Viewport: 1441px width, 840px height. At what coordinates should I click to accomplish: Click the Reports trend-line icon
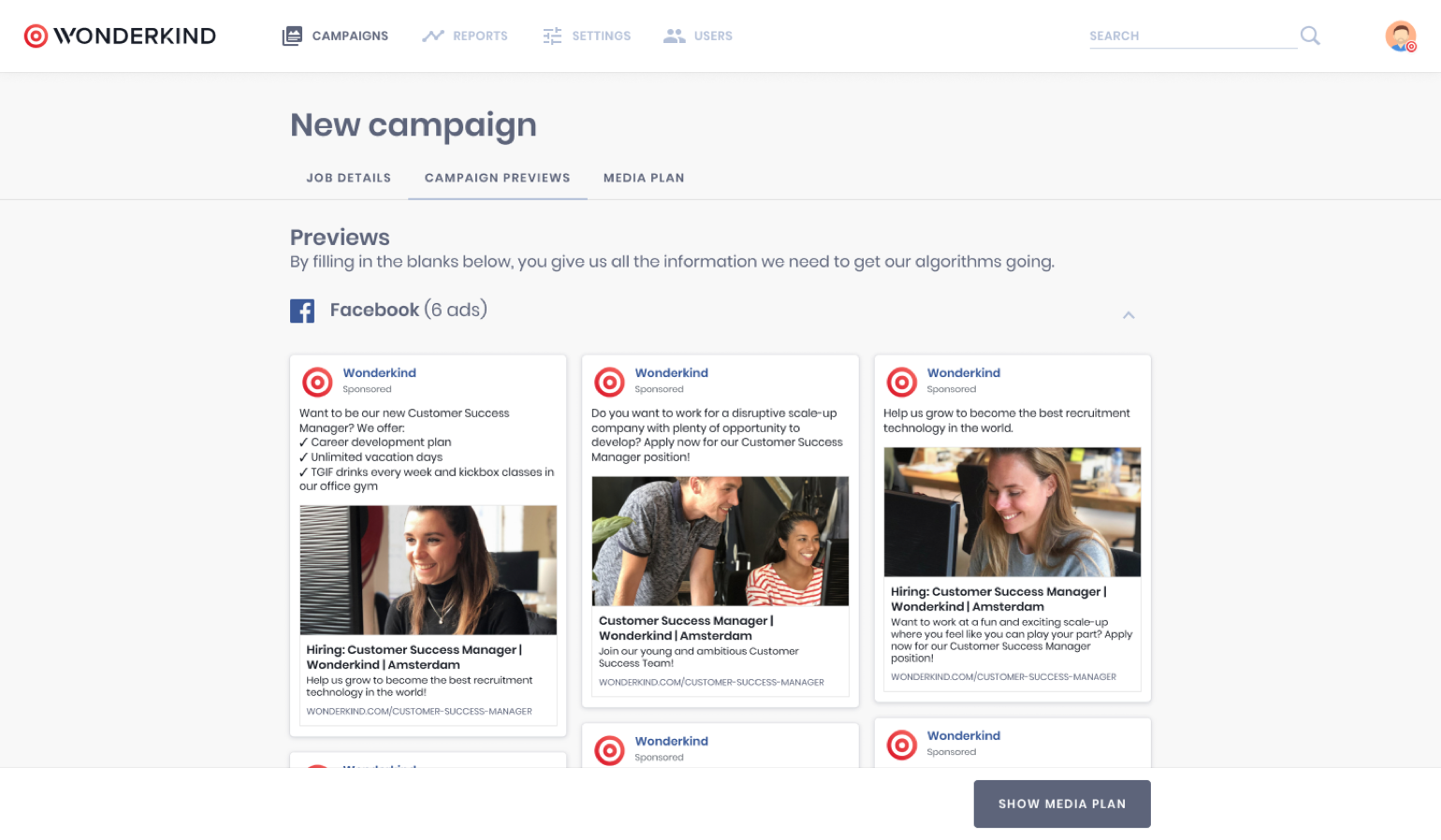click(432, 36)
